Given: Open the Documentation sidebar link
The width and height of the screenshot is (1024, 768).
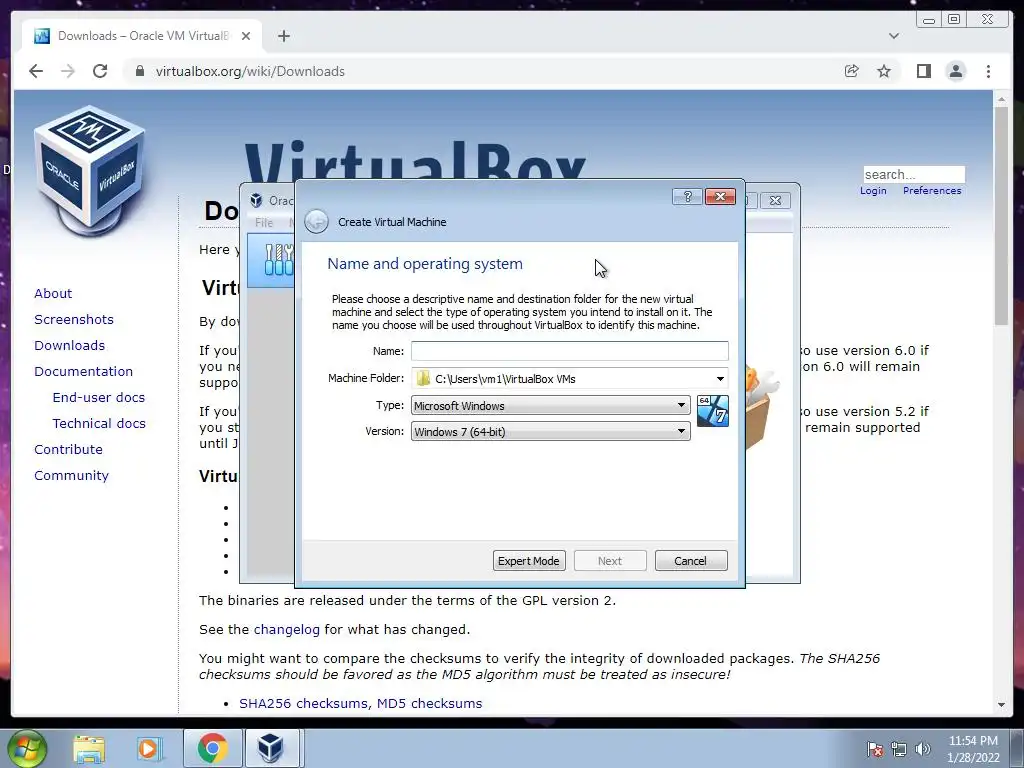Looking at the screenshot, I should [84, 372].
